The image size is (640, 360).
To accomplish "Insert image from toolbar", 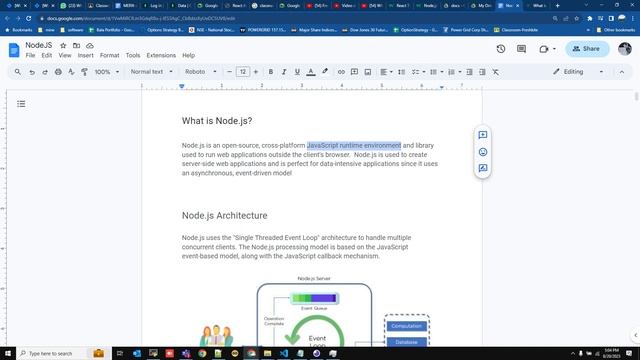I will click(368, 72).
